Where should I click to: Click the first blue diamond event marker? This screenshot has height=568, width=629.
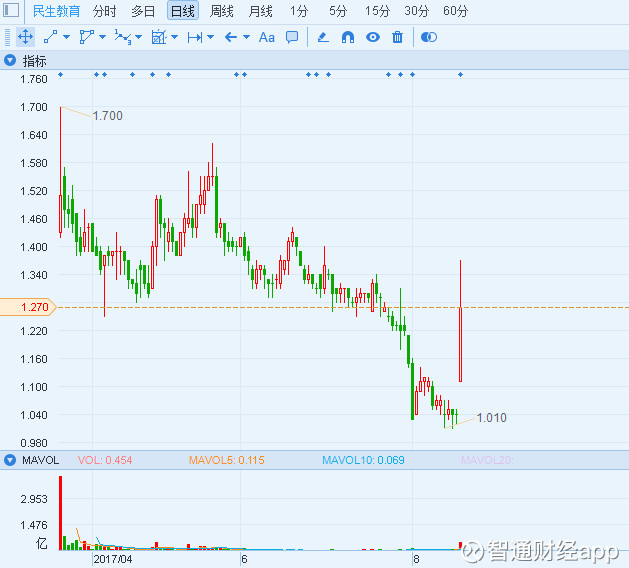(61, 75)
